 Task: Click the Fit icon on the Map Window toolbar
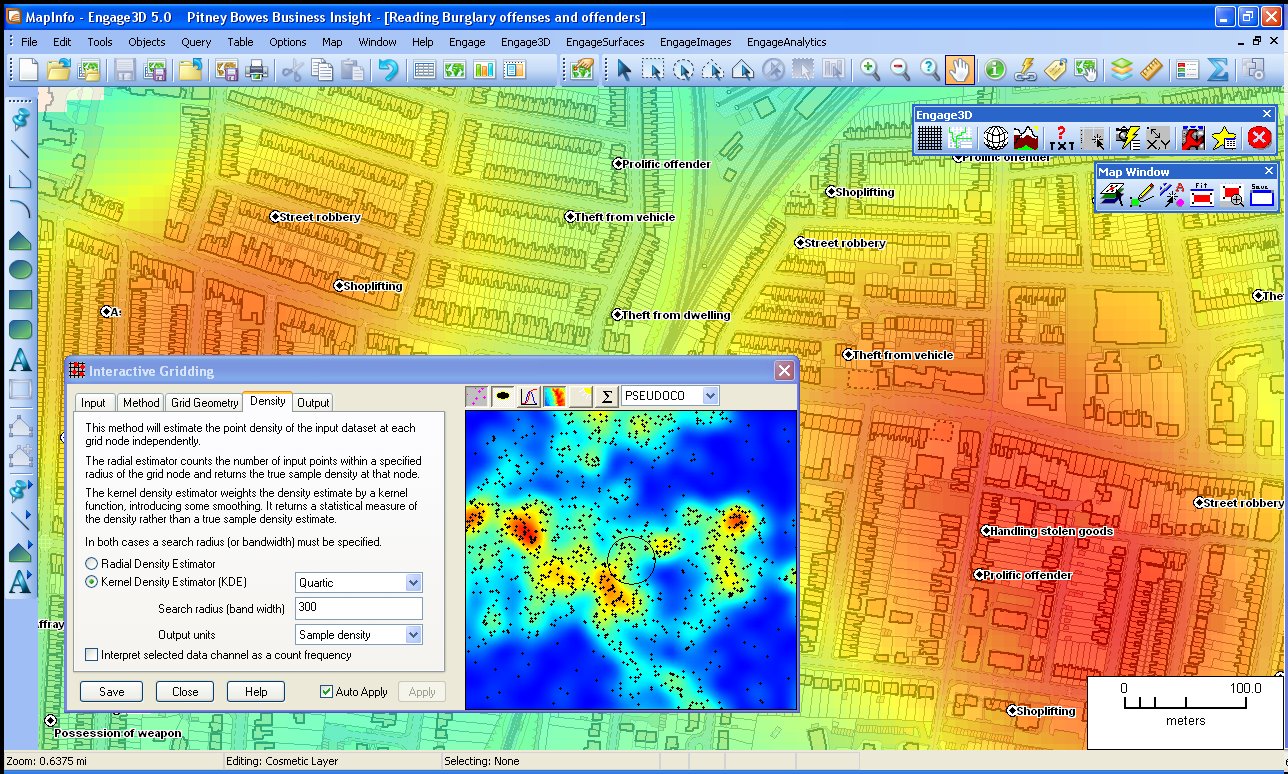pyautogui.click(x=1200, y=192)
